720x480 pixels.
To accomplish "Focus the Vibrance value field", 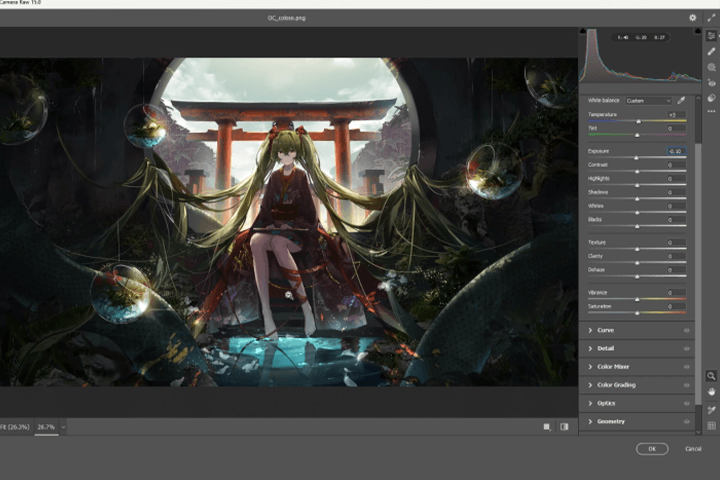I will click(x=676, y=292).
